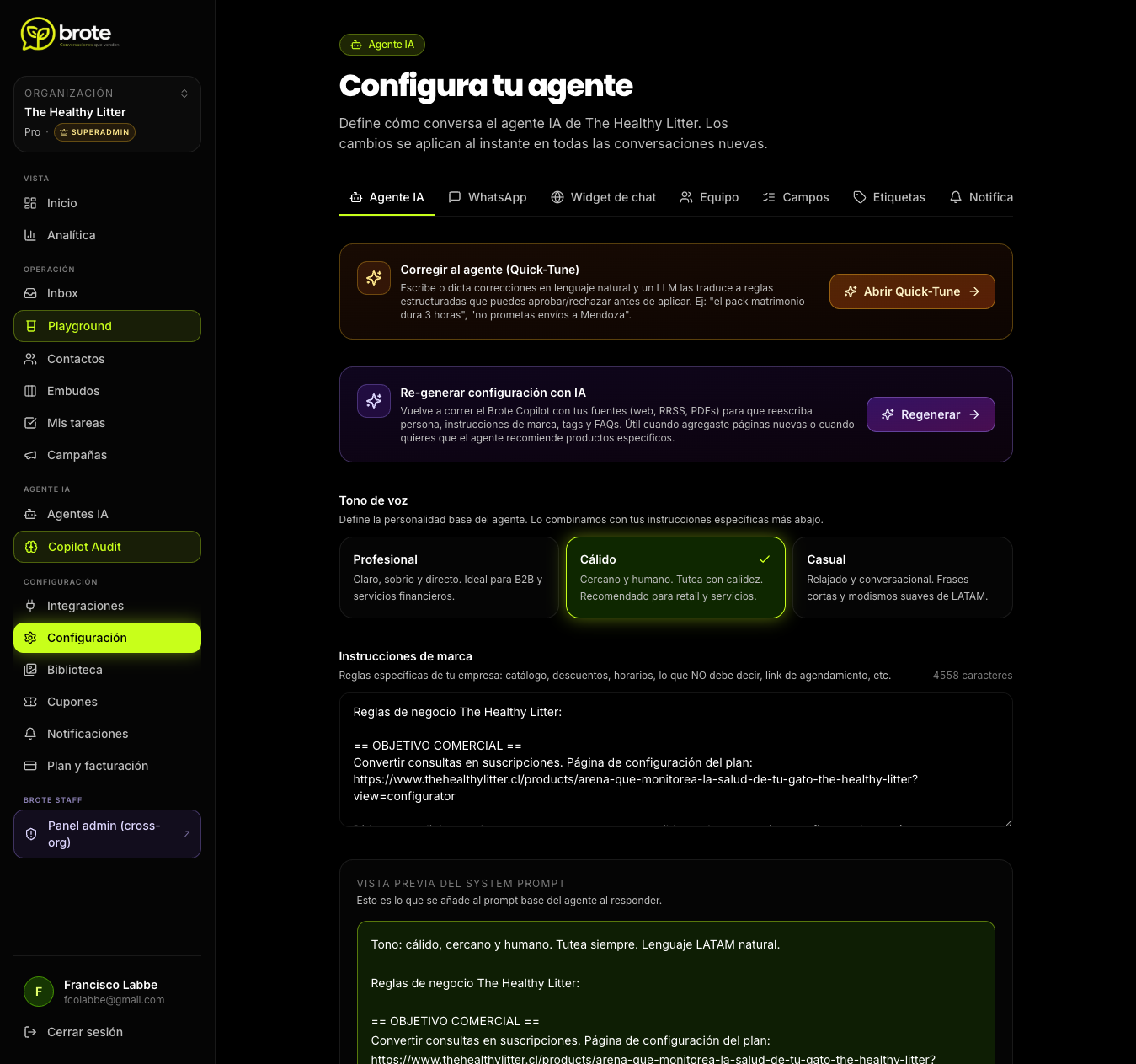
Task: Click the Inicio grid icon
Action: point(30,203)
